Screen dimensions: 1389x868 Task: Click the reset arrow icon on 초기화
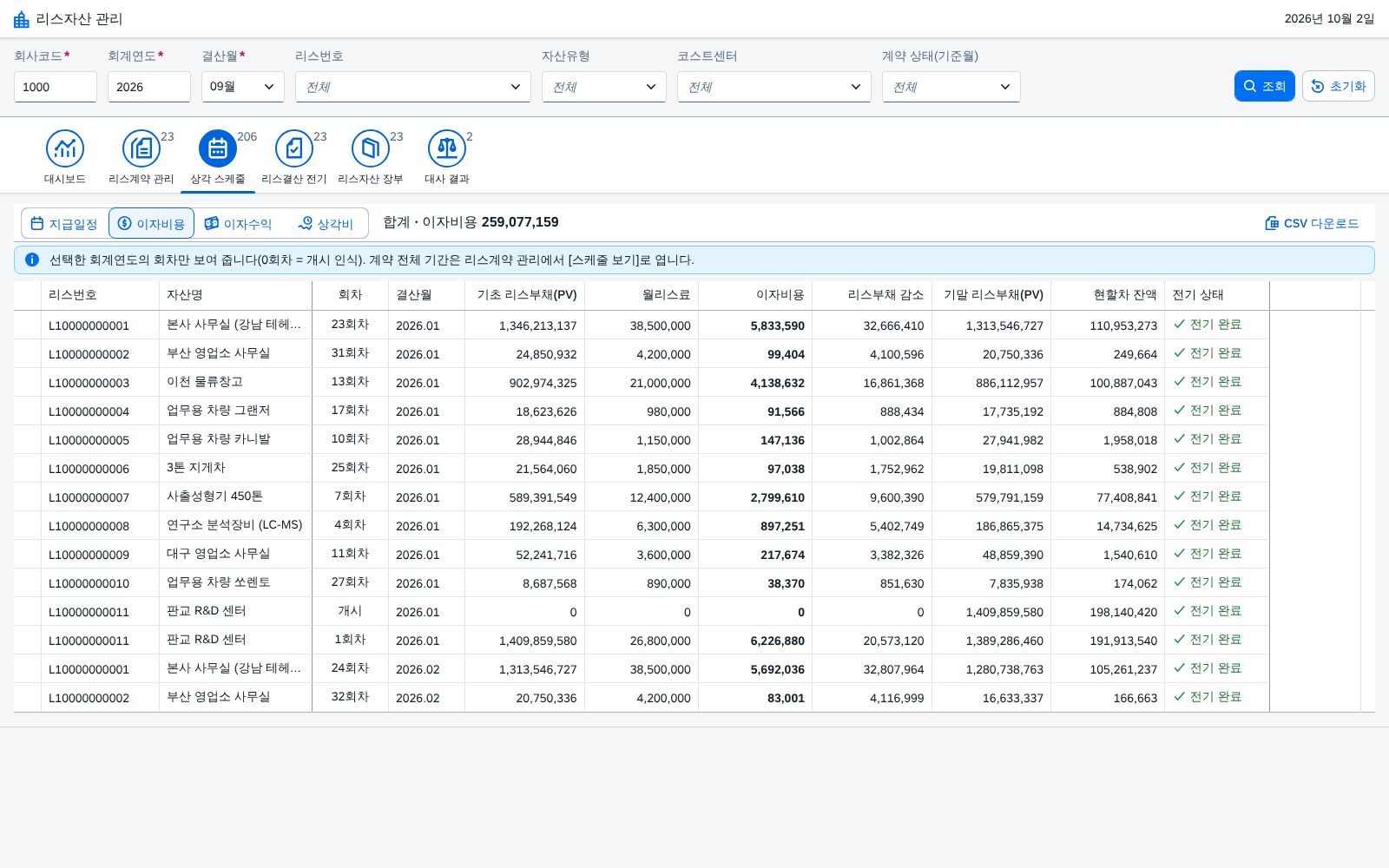(x=1318, y=86)
